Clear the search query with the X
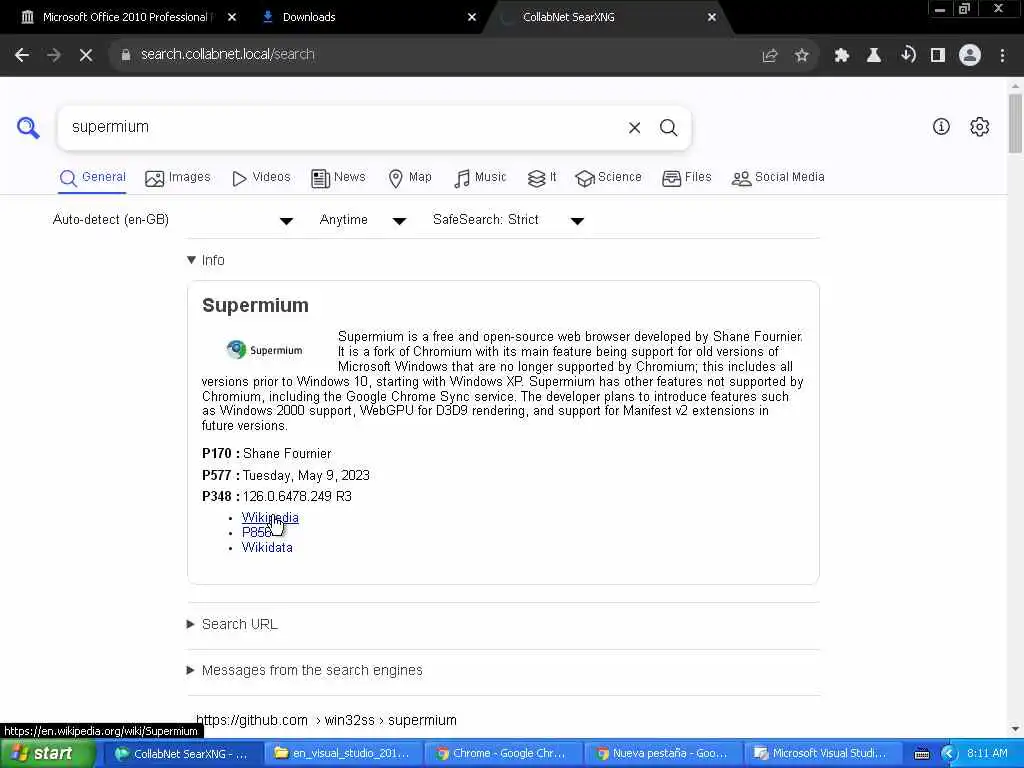Image resolution: width=1024 pixels, height=768 pixels. pyautogui.click(x=634, y=128)
